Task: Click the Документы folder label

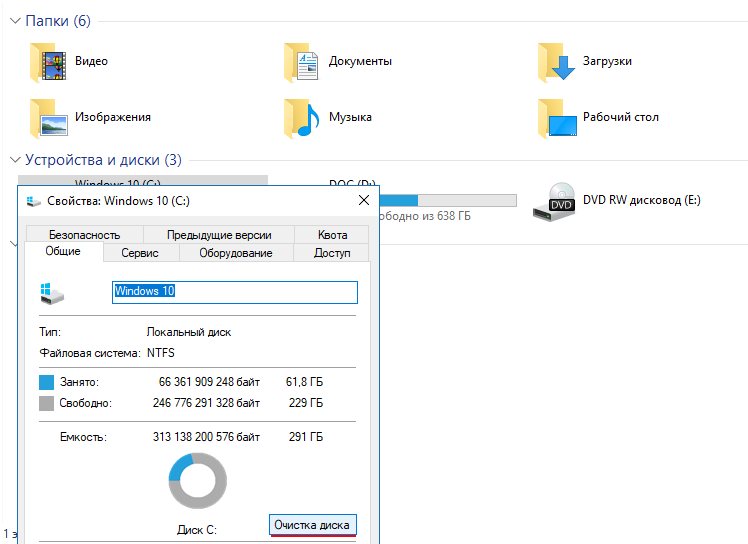Action: coord(360,61)
